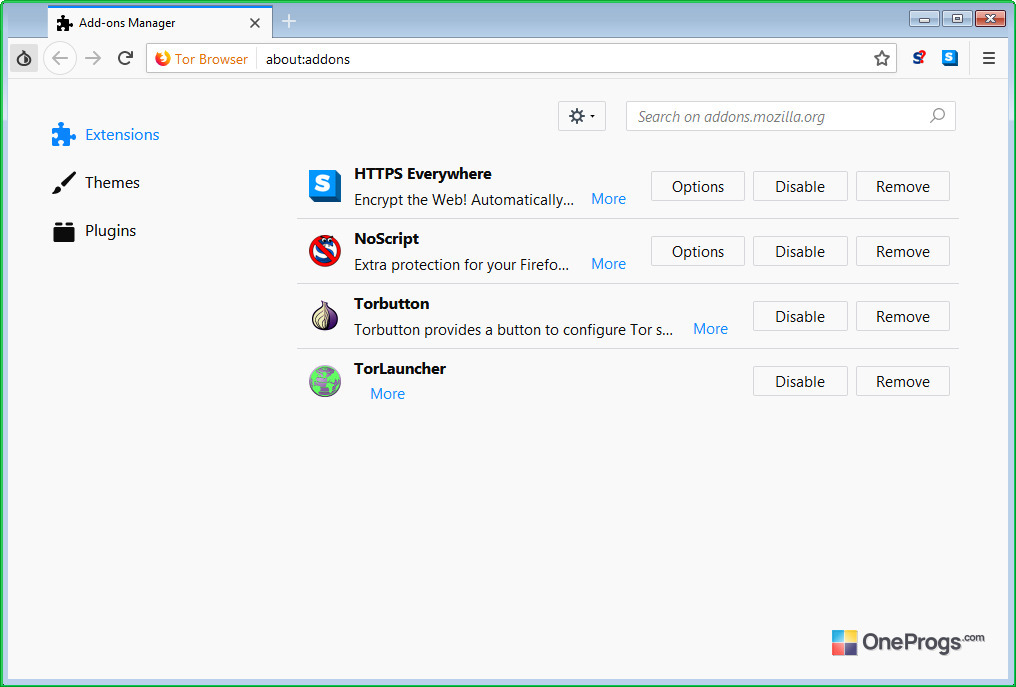Open Options for HTTPS Everywhere
Image resolution: width=1016 pixels, height=687 pixels.
coord(698,187)
